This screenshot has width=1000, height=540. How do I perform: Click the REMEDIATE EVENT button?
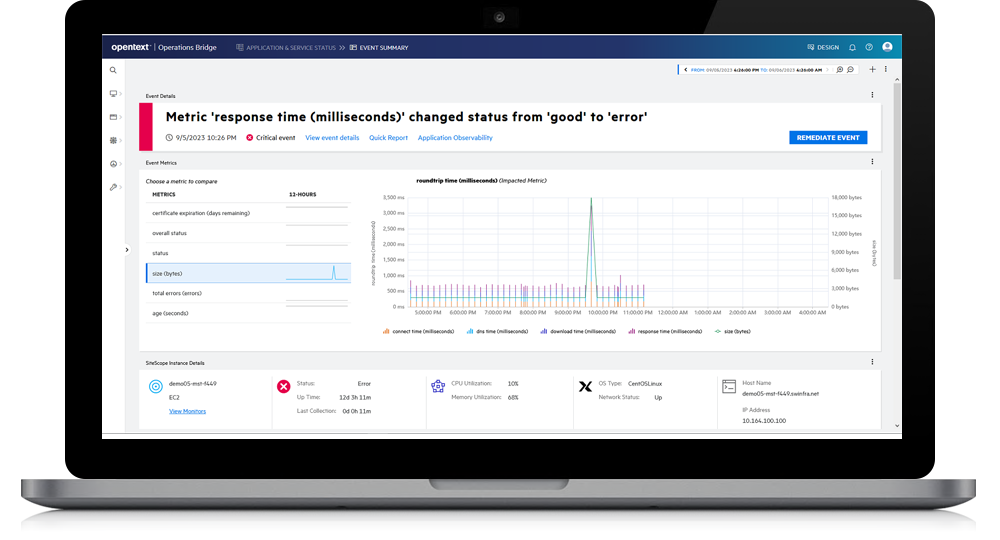pos(827,138)
